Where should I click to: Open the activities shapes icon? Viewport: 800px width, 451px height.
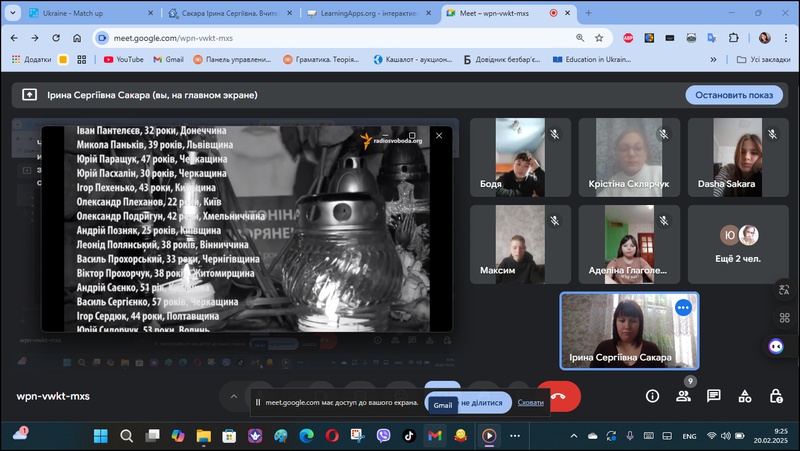(x=745, y=396)
